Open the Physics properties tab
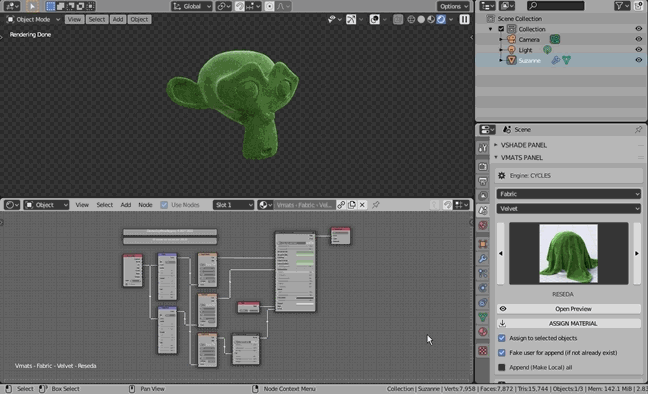The image size is (648, 394). click(483, 288)
